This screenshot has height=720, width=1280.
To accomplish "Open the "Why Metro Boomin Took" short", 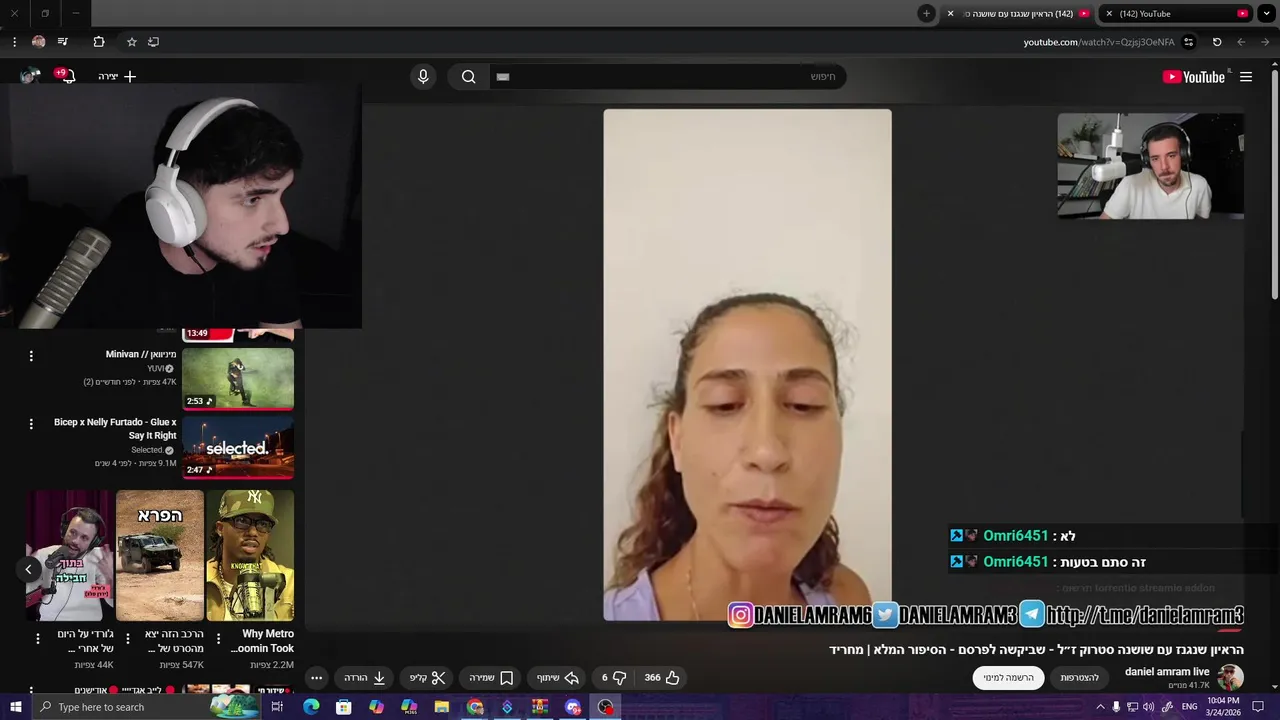I will (250, 555).
